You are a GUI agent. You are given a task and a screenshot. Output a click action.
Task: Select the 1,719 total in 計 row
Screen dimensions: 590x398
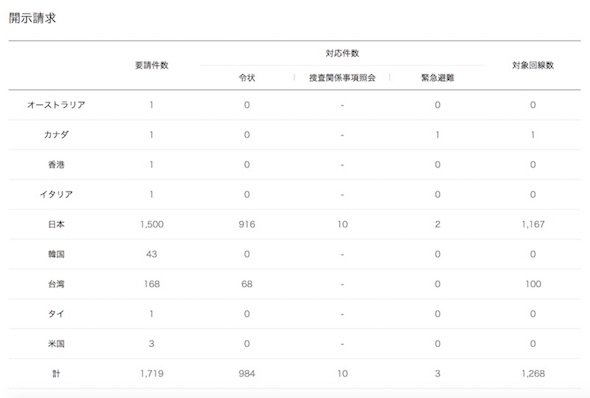click(x=152, y=374)
